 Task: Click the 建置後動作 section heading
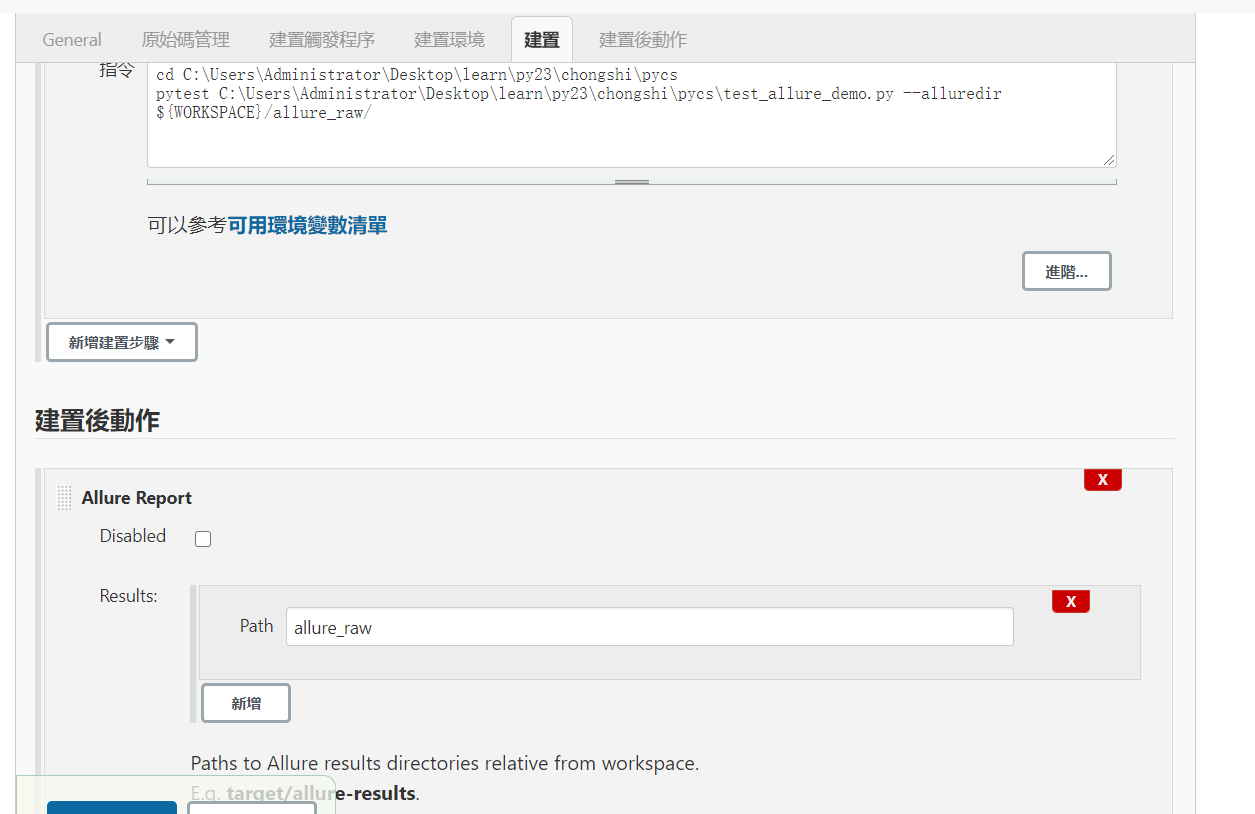point(97,420)
